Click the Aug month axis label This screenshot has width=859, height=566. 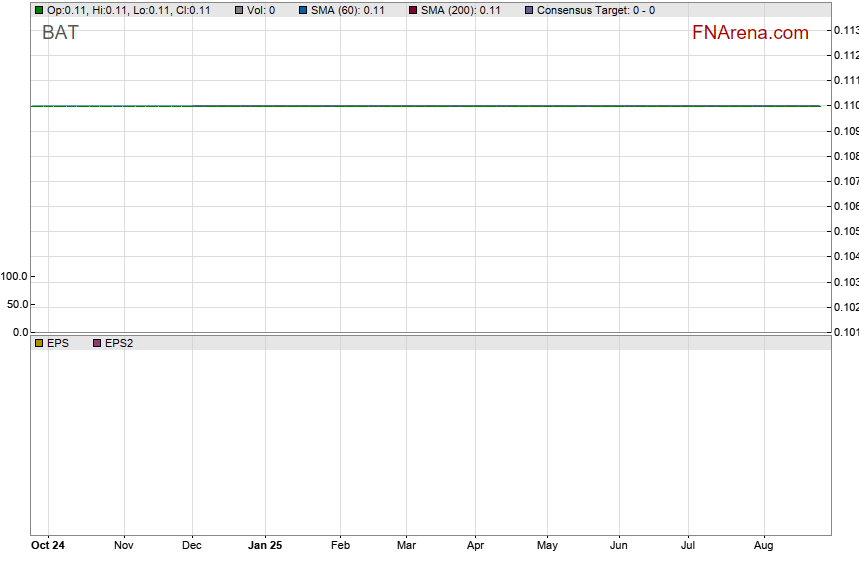tap(763, 546)
